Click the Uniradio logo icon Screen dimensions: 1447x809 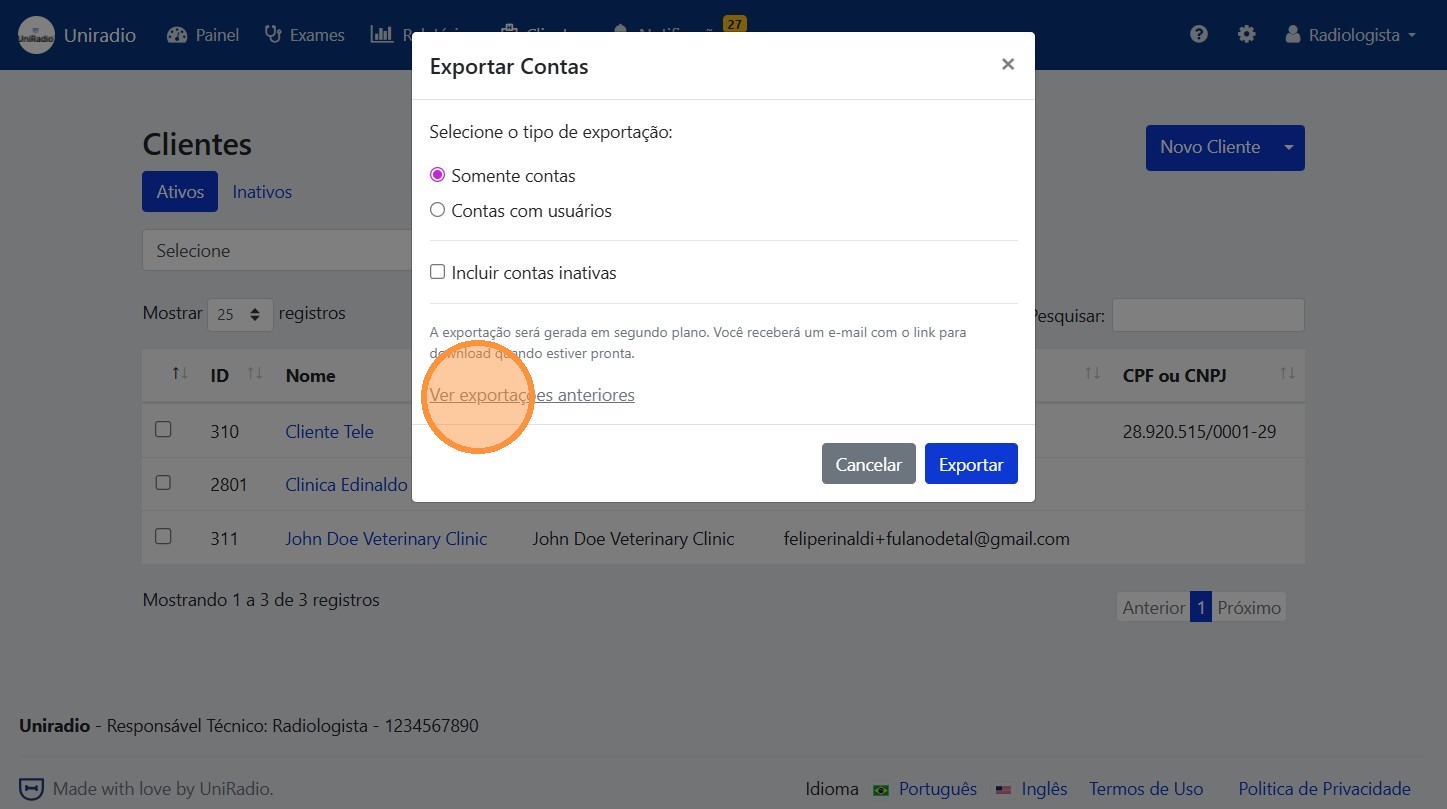(x=36, y=35)
